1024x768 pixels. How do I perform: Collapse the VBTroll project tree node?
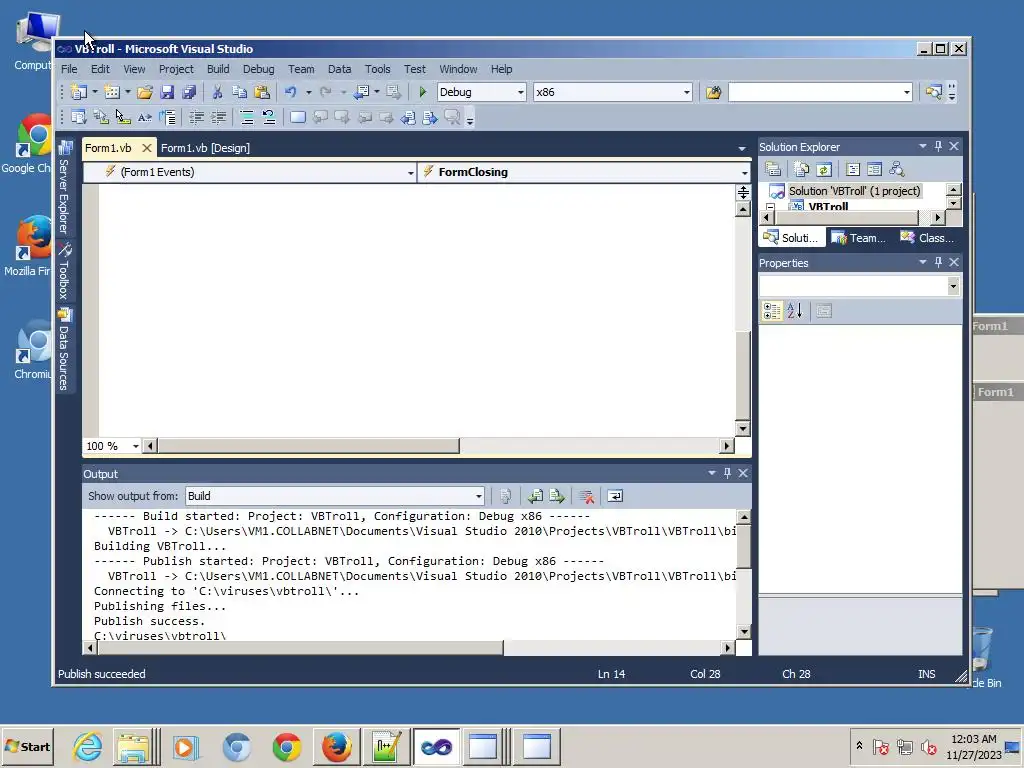click(771, 208)
